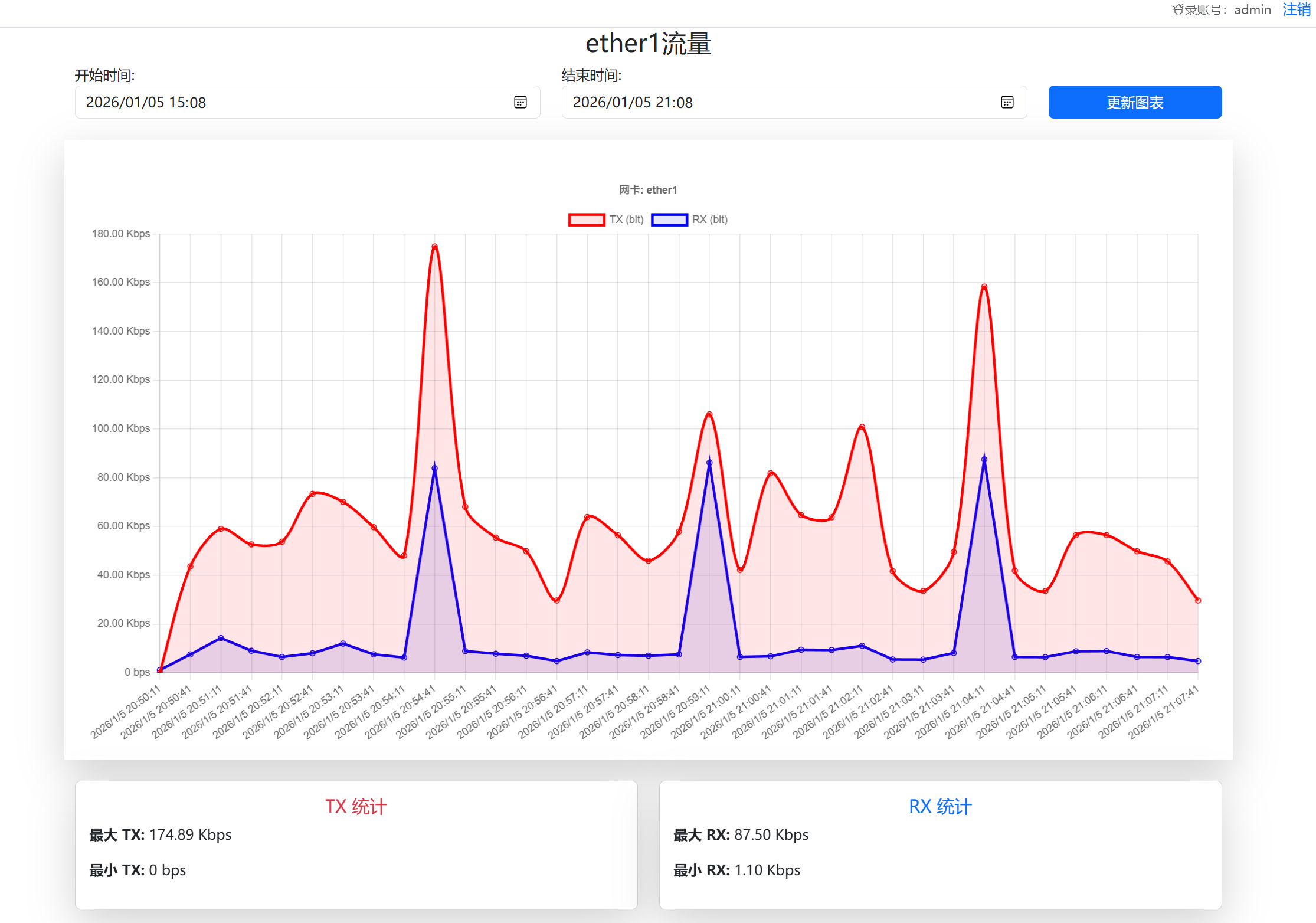This screenshot has width=1316, height=923.
Task: Click the RX peak point at 20:54:41
Action: pyautogui.click(x=434, y=469)
